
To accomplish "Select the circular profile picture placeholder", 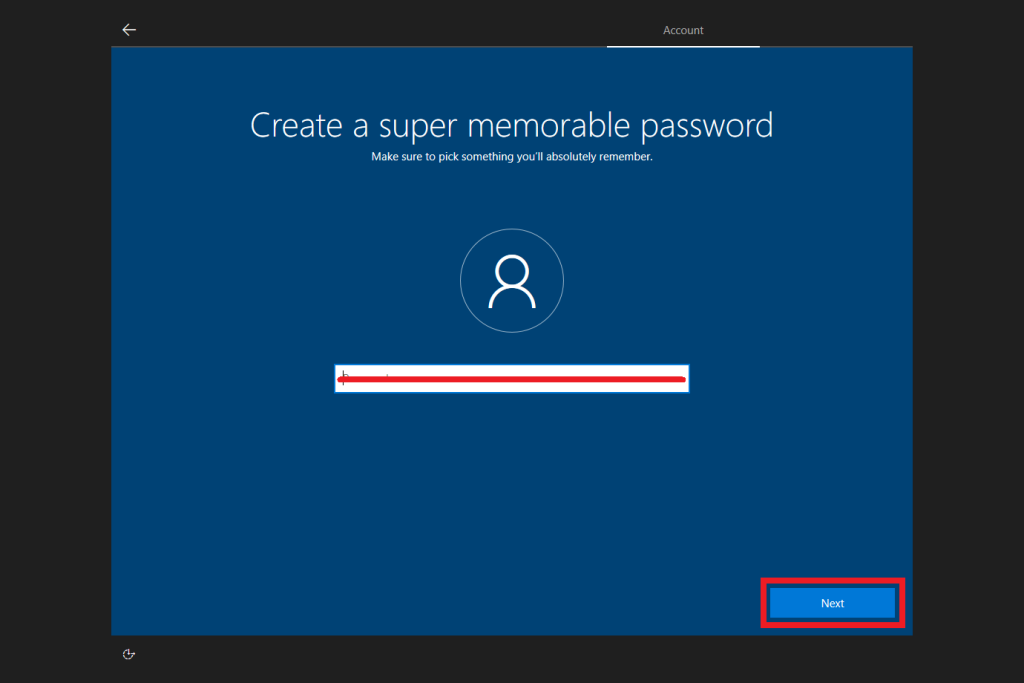I will click(x=511, y=281).
